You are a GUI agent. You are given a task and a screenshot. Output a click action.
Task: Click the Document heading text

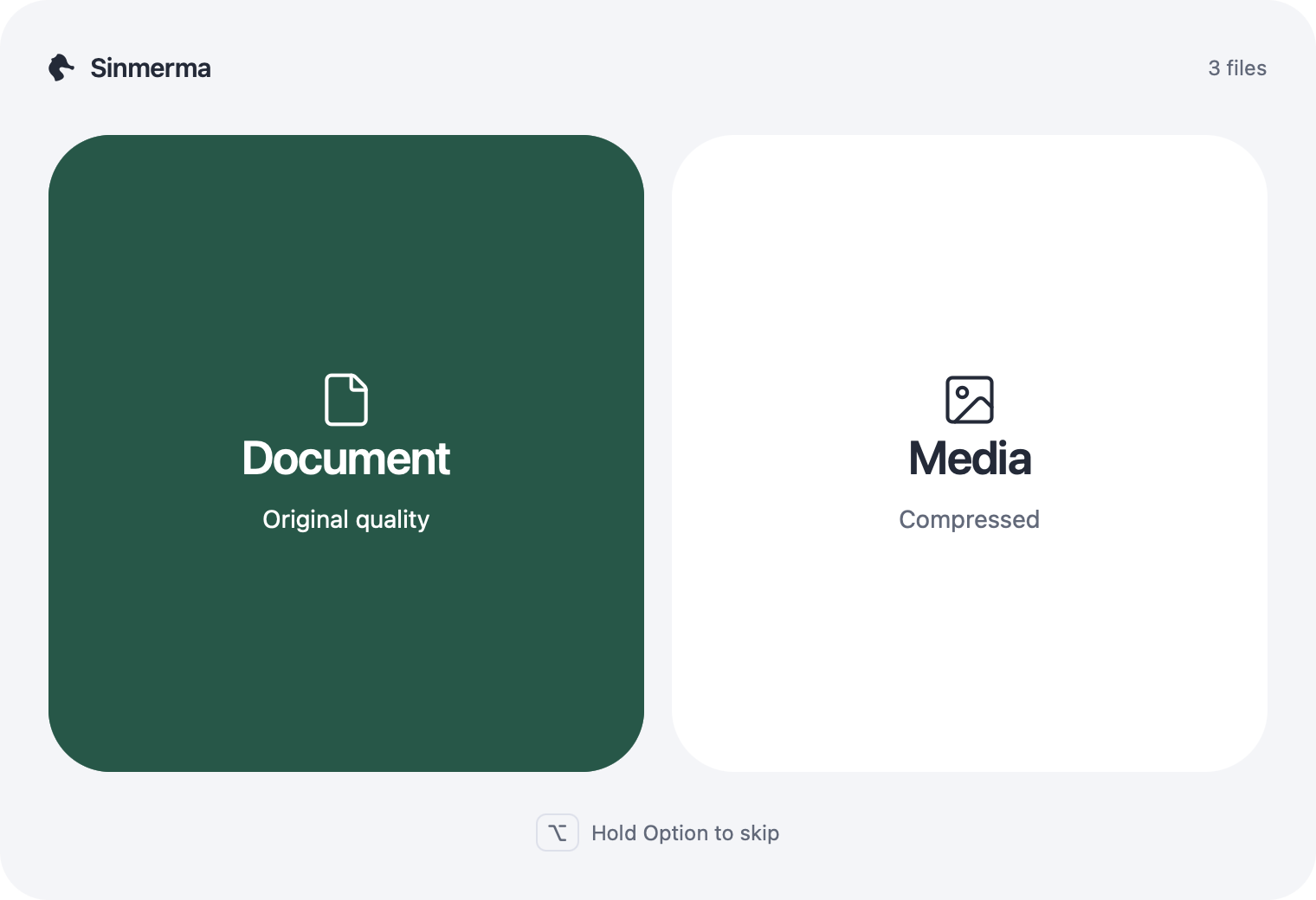point(346,459)
